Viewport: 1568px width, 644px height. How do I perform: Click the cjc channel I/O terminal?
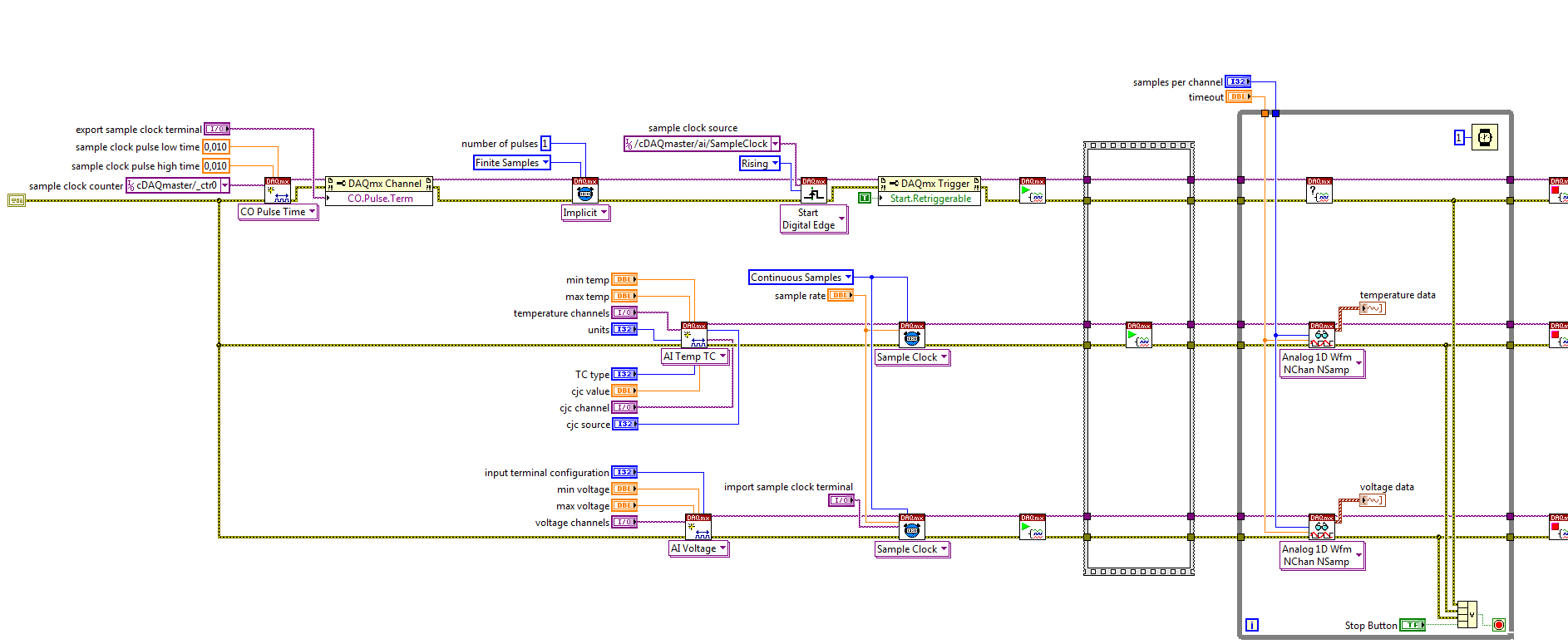pyautogui.click(x=624, y=407)
